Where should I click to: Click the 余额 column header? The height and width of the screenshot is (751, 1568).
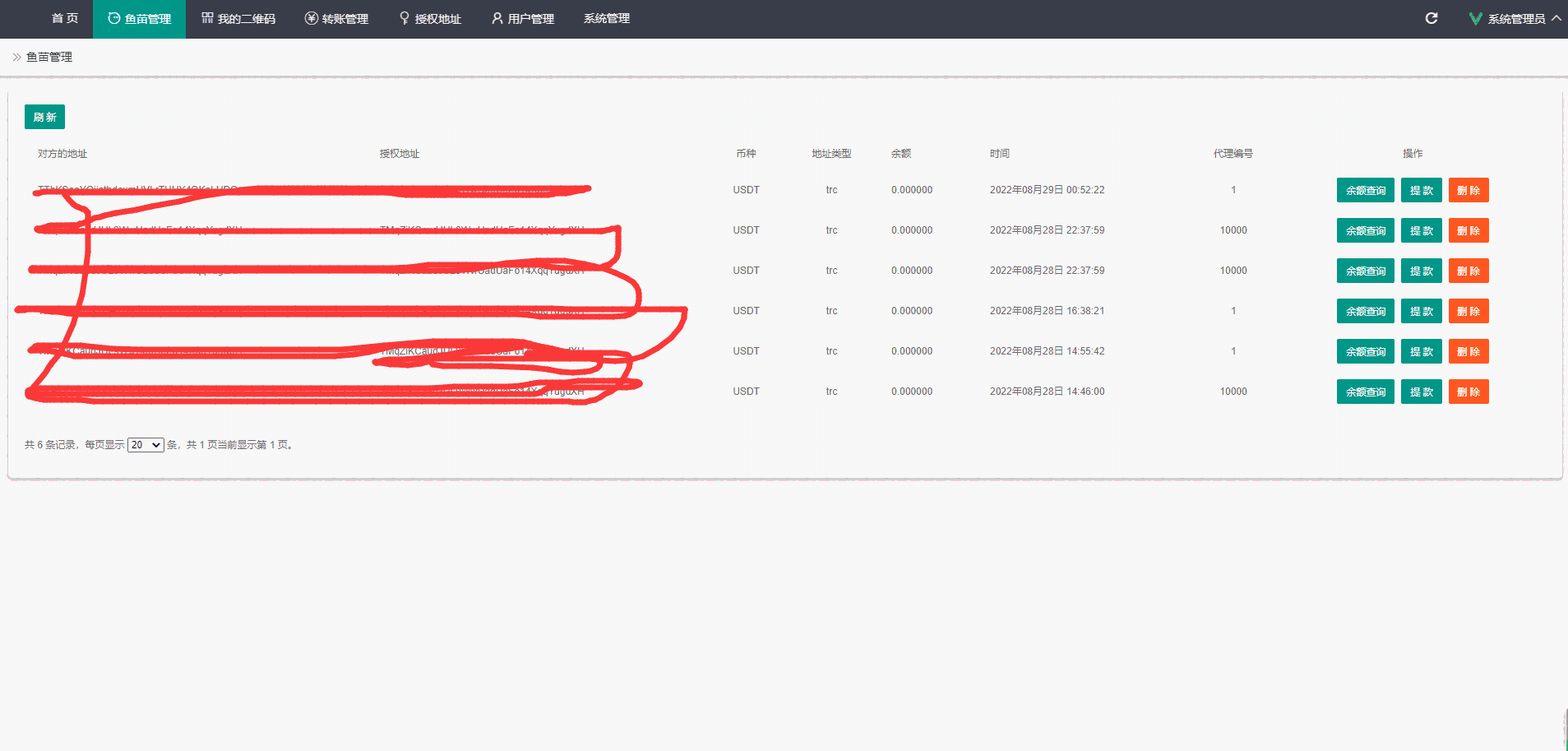point(901,154)
